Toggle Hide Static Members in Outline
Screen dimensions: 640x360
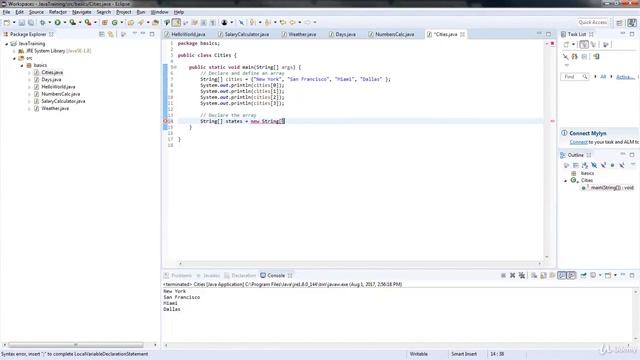tap(603, 165)
